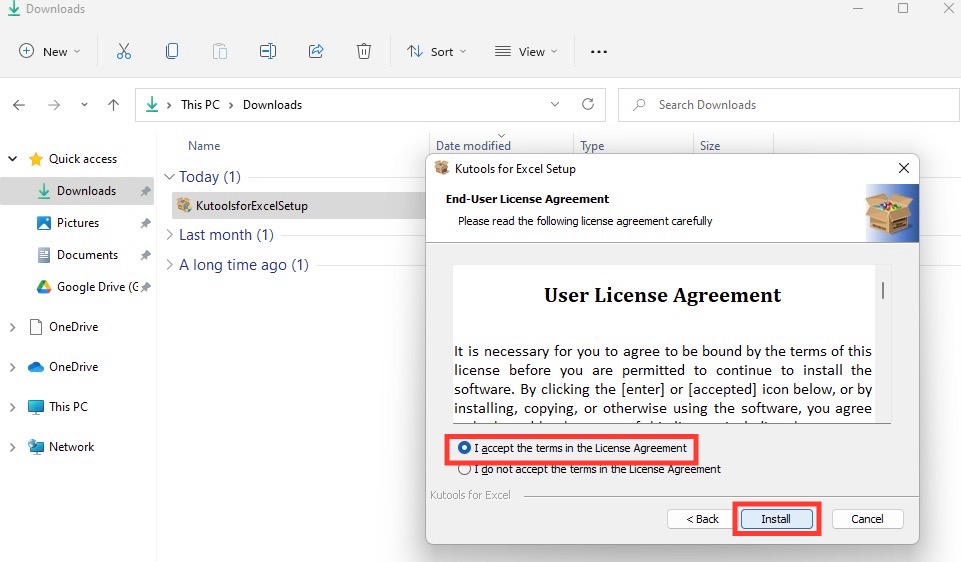Click Downloads in the address breadcrumb
The image size is (961, 562).
click(273, 105)
